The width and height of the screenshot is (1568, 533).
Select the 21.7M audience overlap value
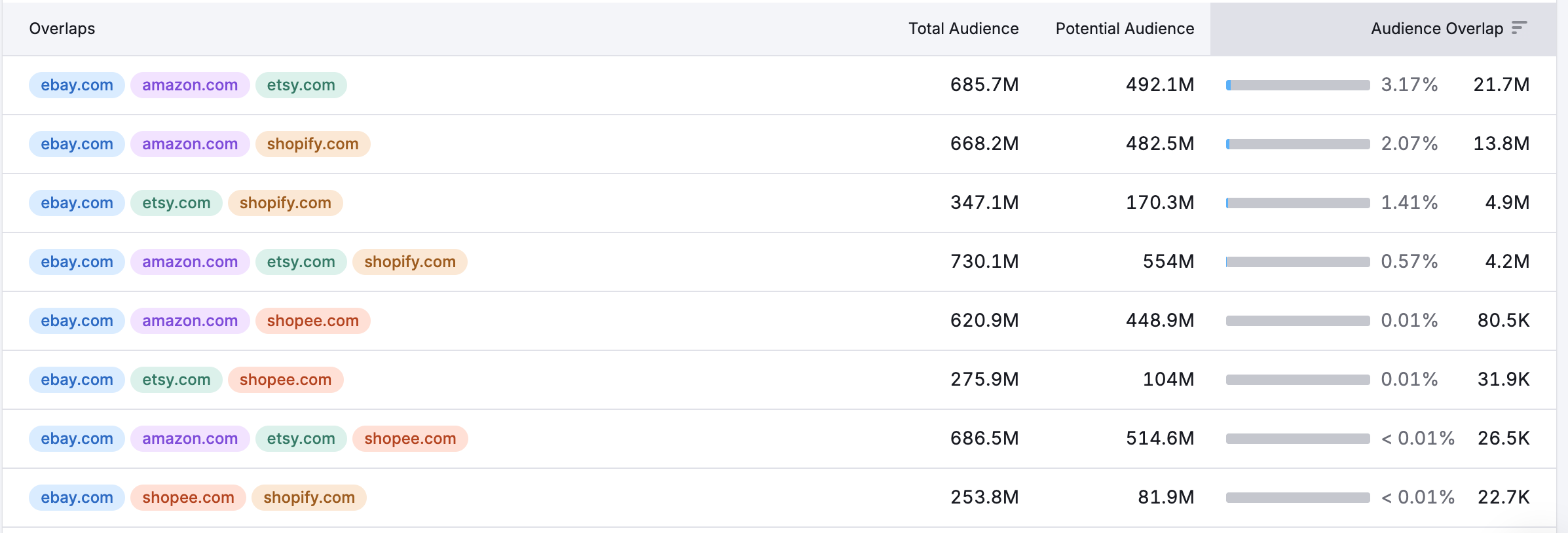point(1501,85)
